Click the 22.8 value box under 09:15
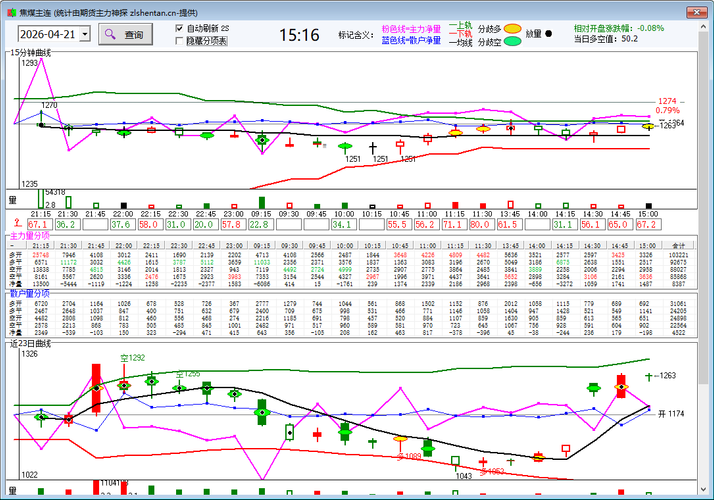714x500 pixels. (x=260, y=224)
